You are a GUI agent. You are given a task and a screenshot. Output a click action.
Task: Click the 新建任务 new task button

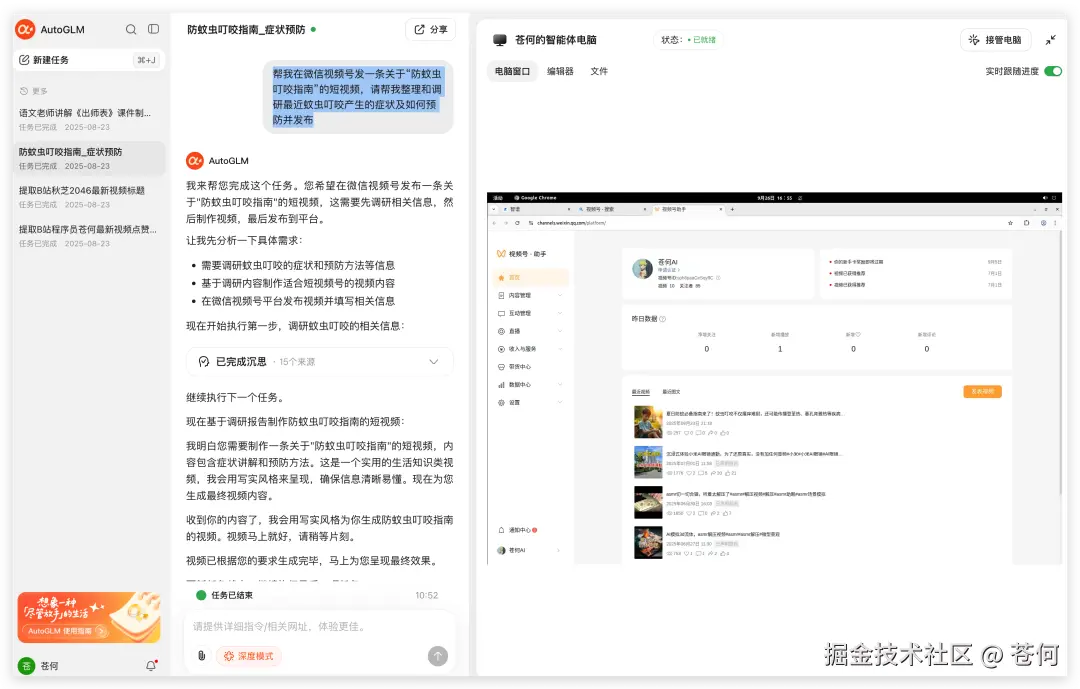click(89, 60)
